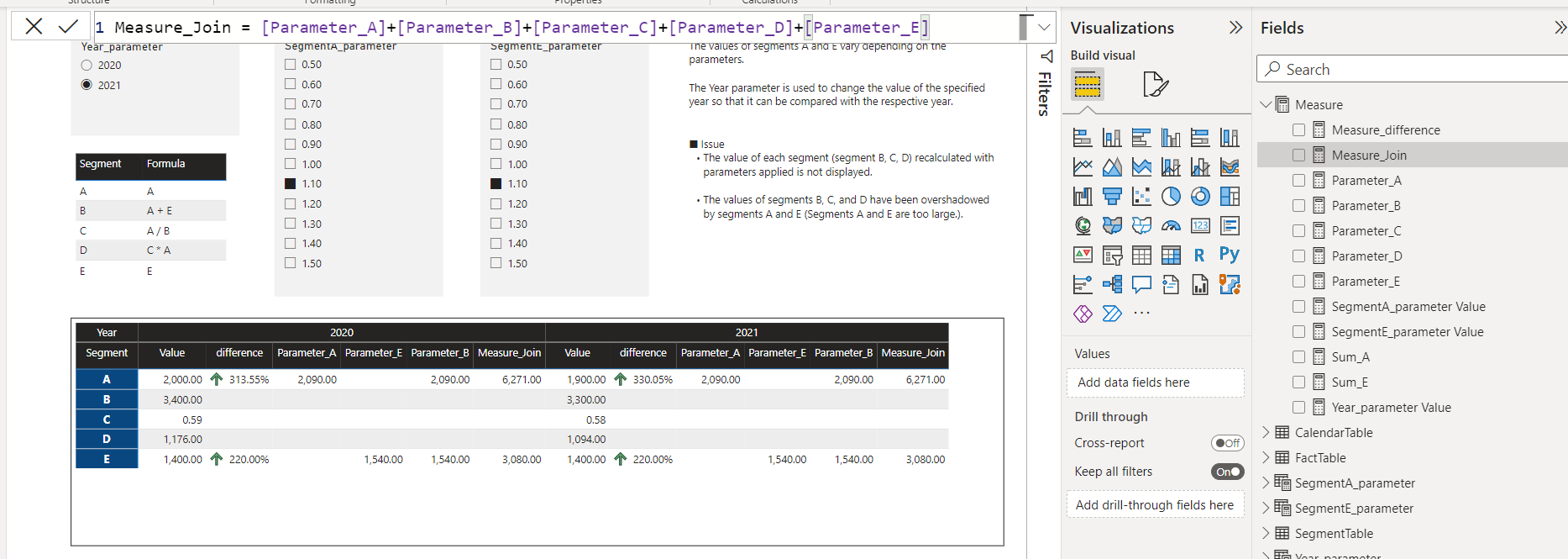The width and height of the screenshot is (1568, 559).
Task: Select the Measure_Join field
Action: 1369,156
